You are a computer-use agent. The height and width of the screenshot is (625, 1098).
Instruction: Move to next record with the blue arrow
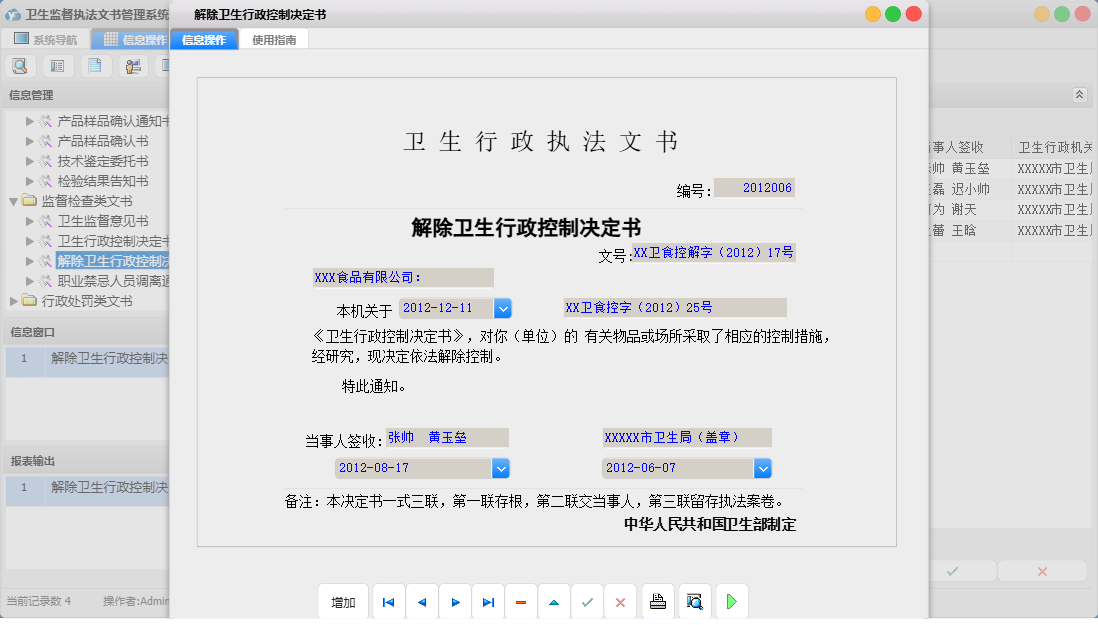point(454,601)
